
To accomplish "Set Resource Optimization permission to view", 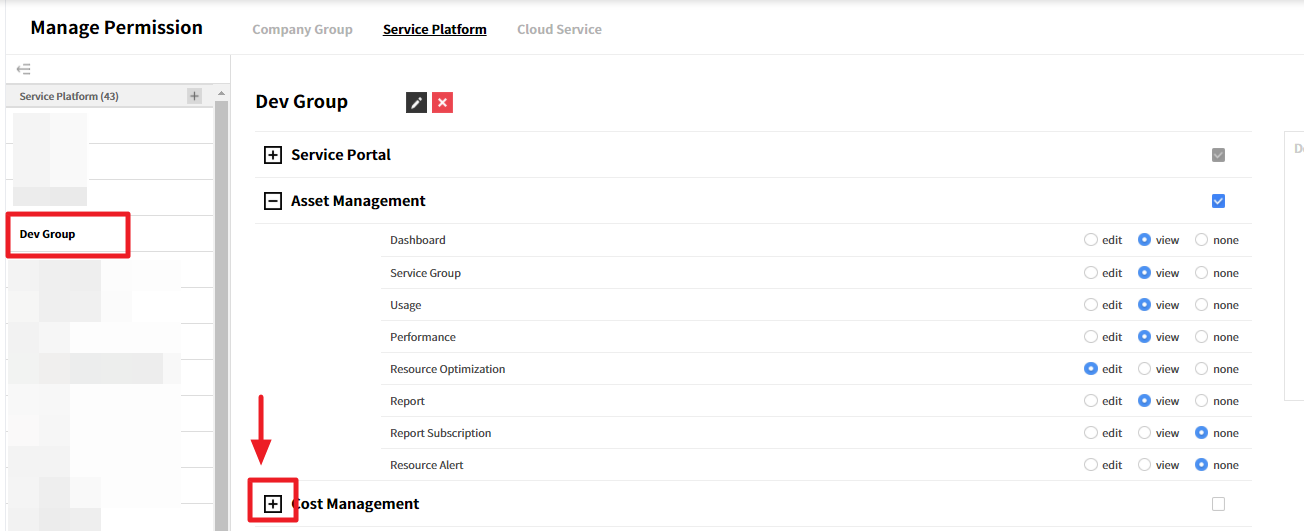I will 1145,369.
